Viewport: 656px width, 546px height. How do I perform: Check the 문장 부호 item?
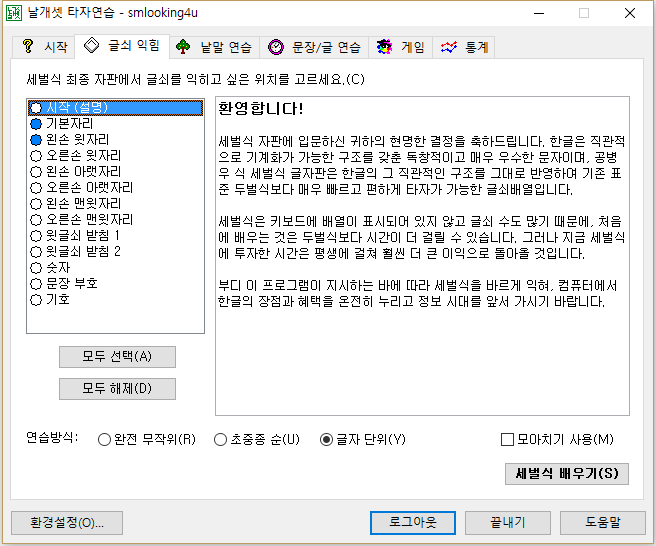tap(36, 284)
